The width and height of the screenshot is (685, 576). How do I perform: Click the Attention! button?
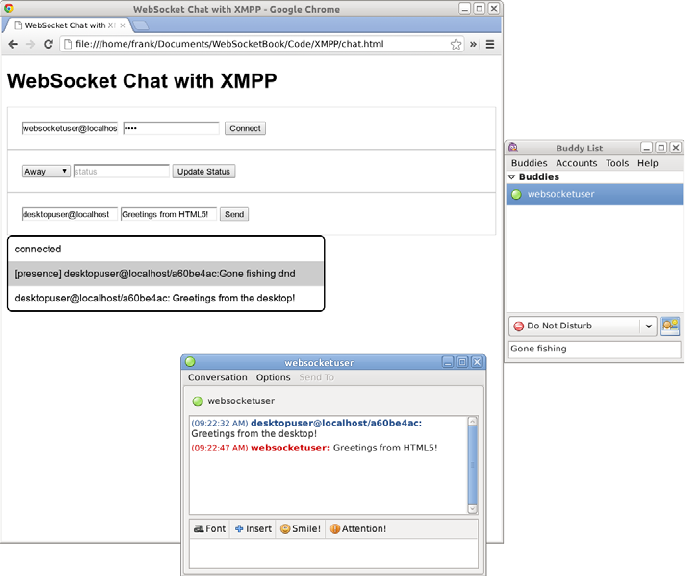pyautogui.click(x=358, y=529)
